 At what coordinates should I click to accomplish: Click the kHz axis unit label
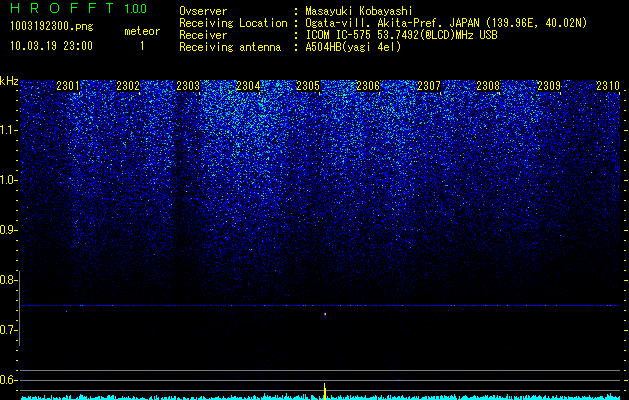(9, 81)
